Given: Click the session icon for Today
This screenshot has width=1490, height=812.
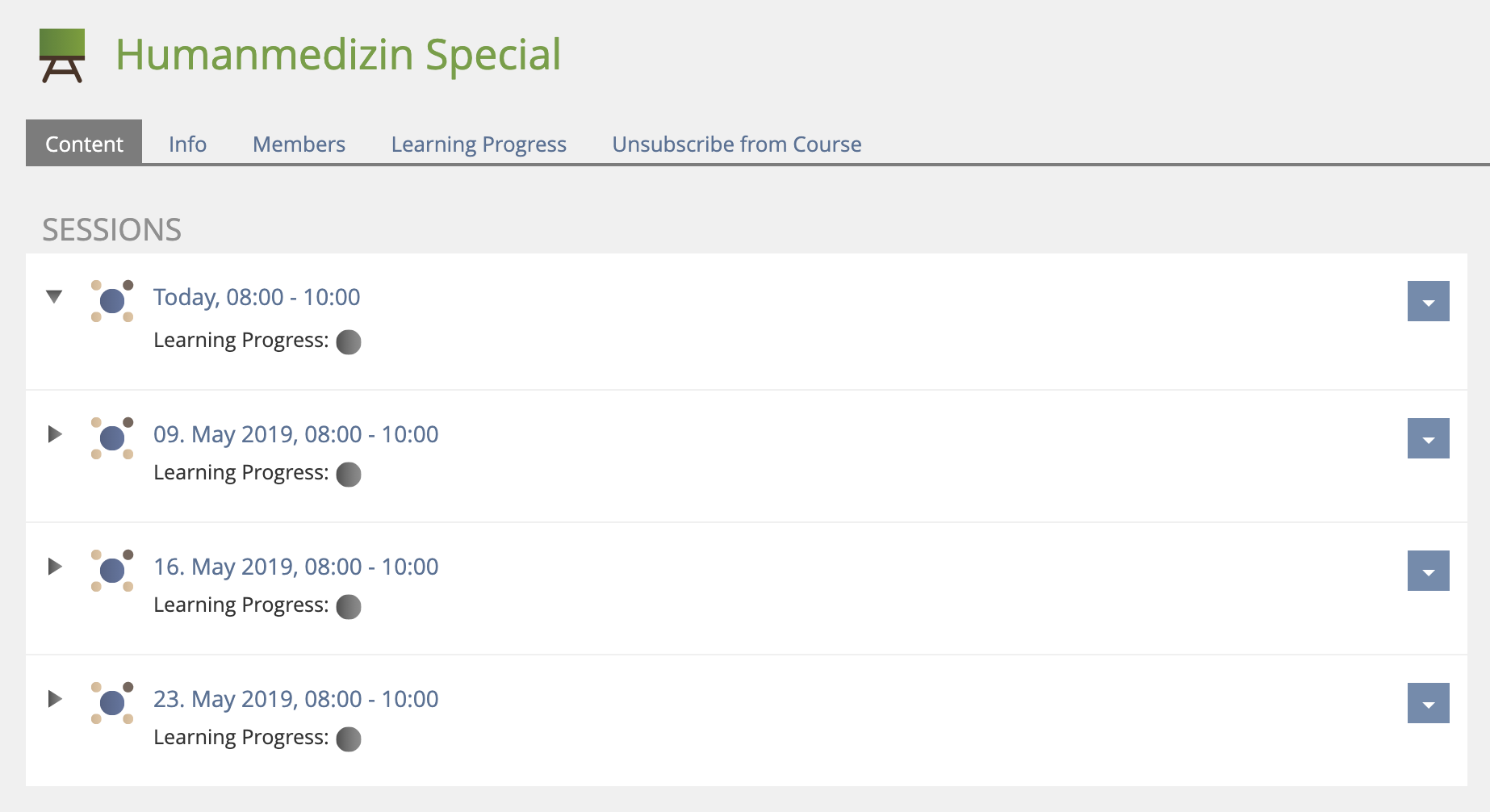Looking at the screenshot, I should click(112, 301).
